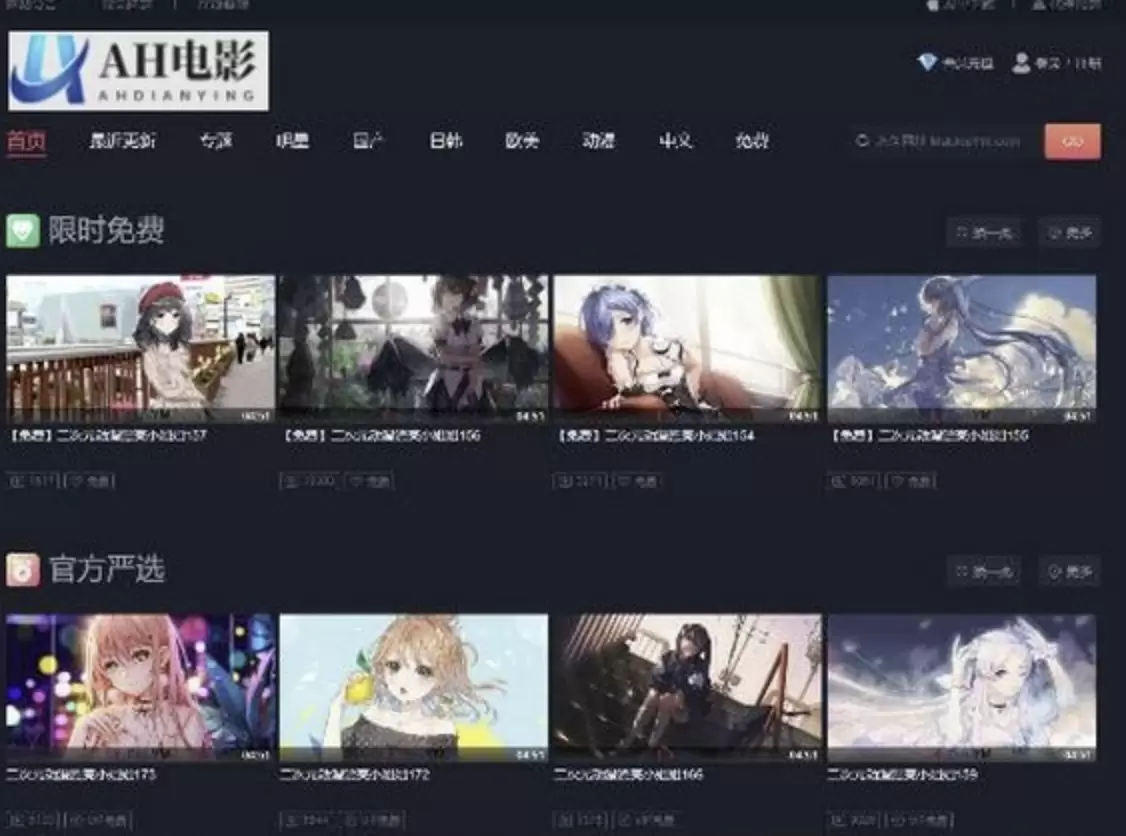Click the free video title ending in 156
The width and height of the screenshot is (1126, 836).
pyautogui.click(x=381, y=435)
